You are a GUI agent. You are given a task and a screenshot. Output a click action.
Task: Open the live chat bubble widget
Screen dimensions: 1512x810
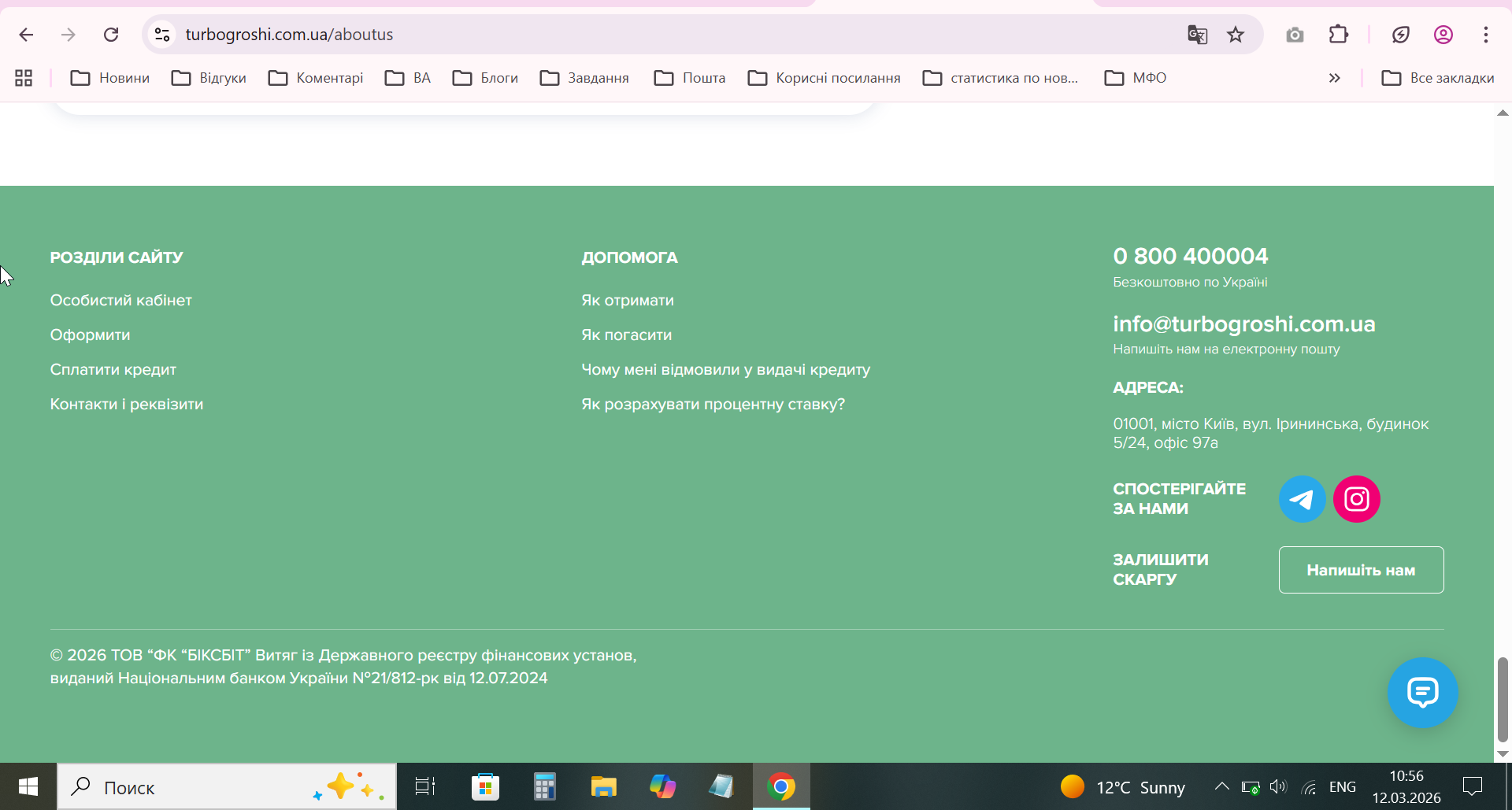1423,693
